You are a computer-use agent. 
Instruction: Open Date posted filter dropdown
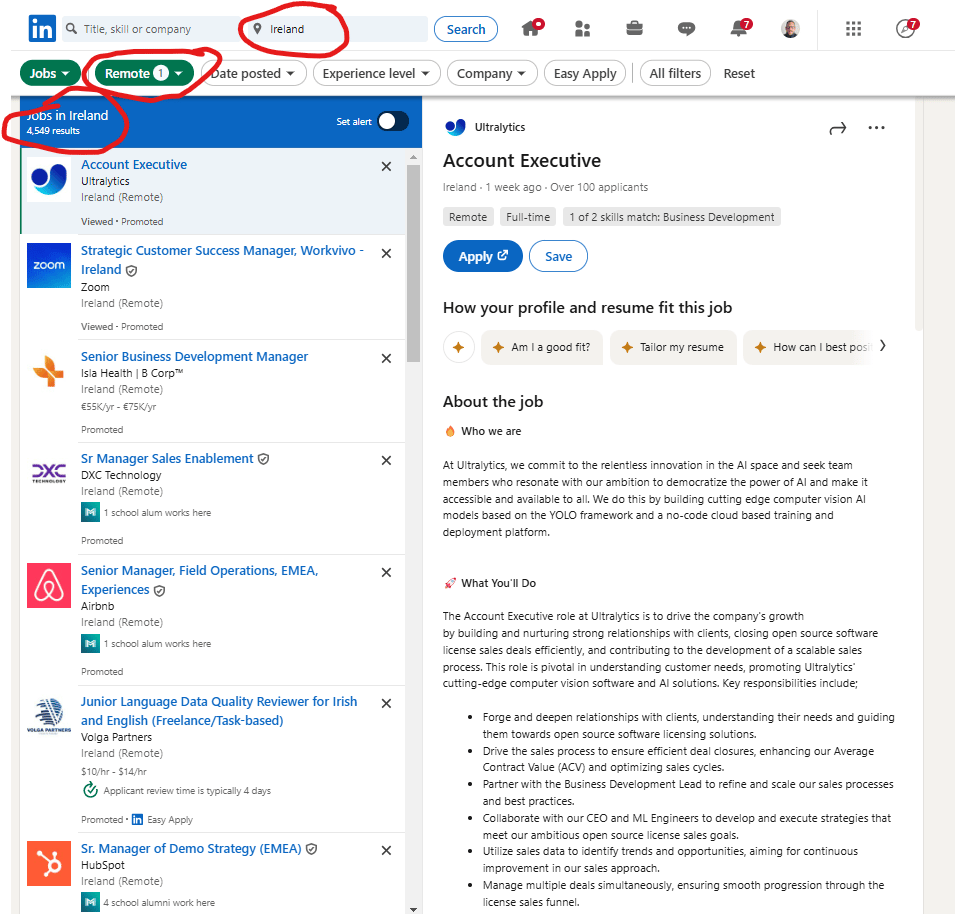pyautogui.click(x=253, y=74)
